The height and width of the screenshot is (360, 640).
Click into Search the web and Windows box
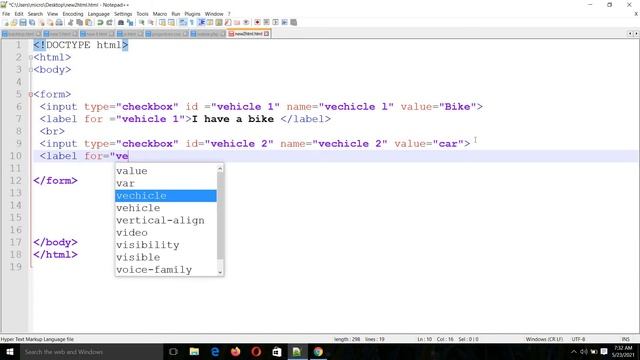tap(92, 352)
